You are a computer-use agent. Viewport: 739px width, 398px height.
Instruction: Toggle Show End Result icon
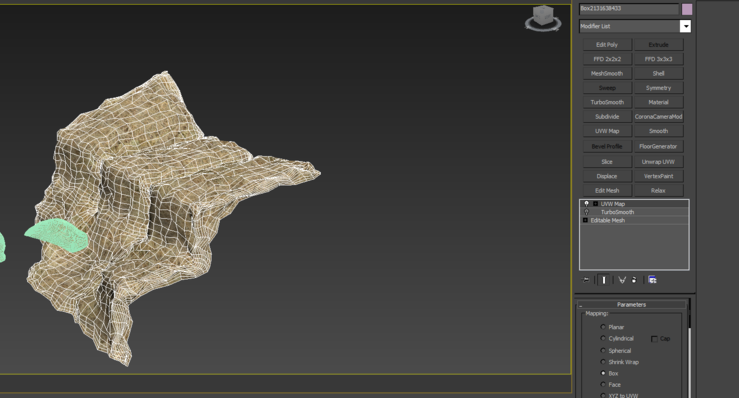[604, 280]
